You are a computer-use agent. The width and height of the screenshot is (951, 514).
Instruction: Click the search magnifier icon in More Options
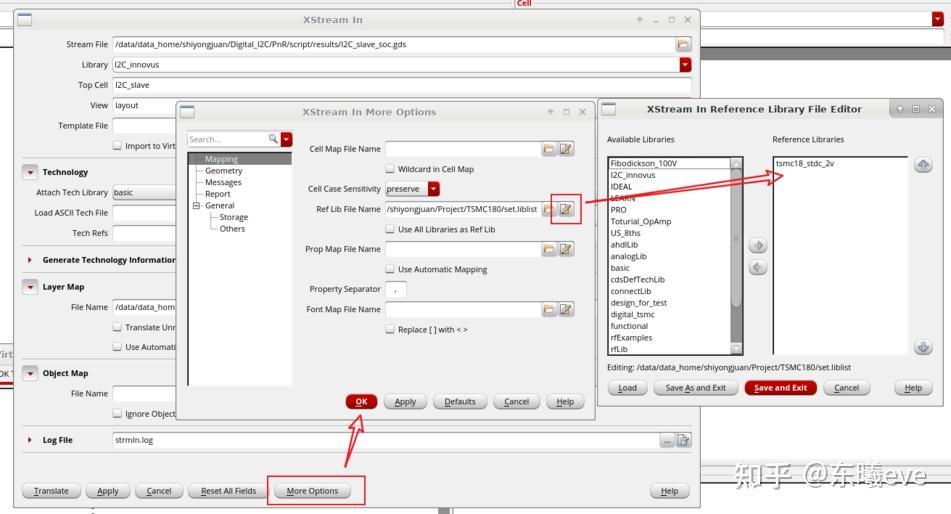pos(274,139)
